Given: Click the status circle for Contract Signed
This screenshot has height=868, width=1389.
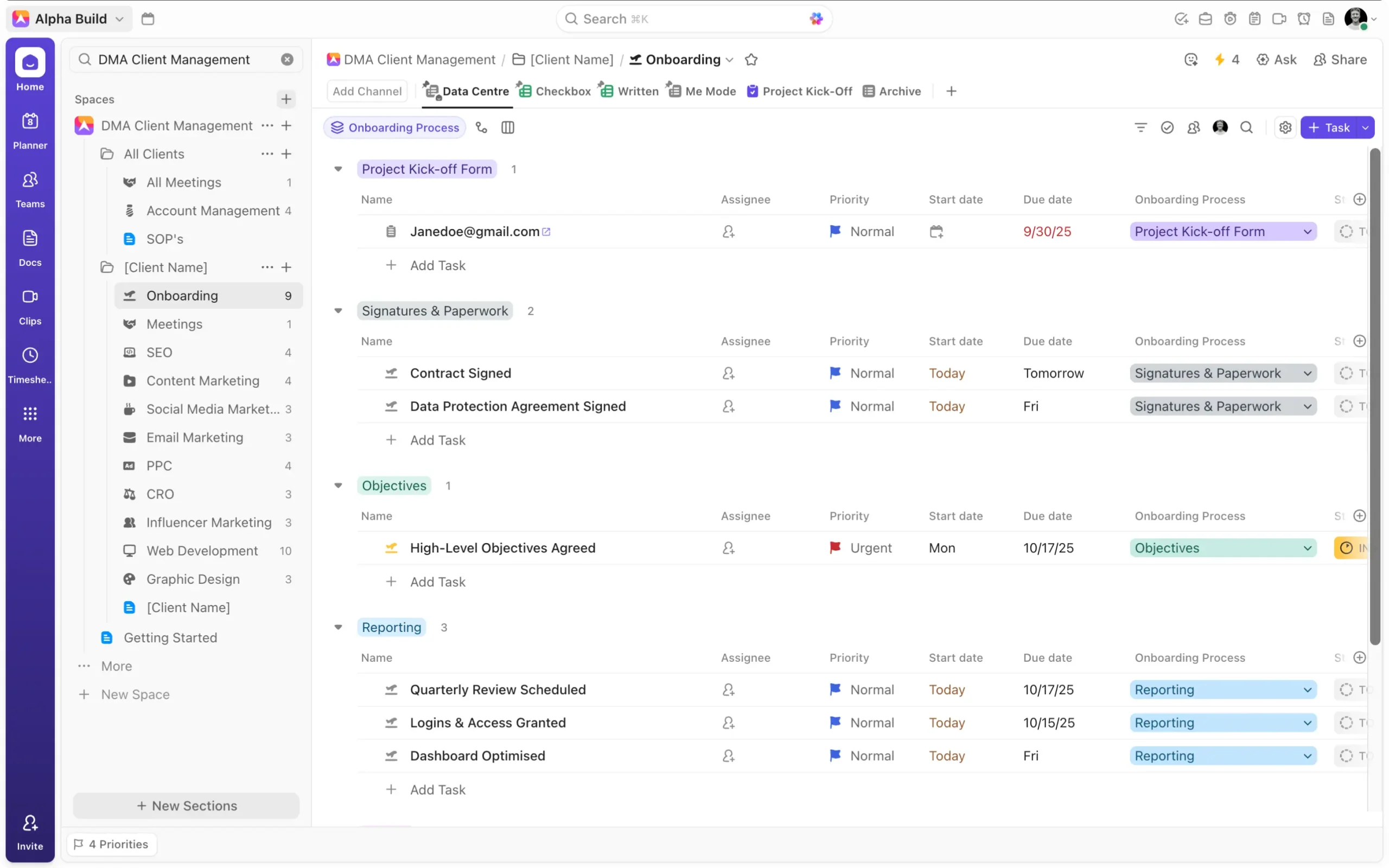Looking at the screenshot, I should [1346, 373].
